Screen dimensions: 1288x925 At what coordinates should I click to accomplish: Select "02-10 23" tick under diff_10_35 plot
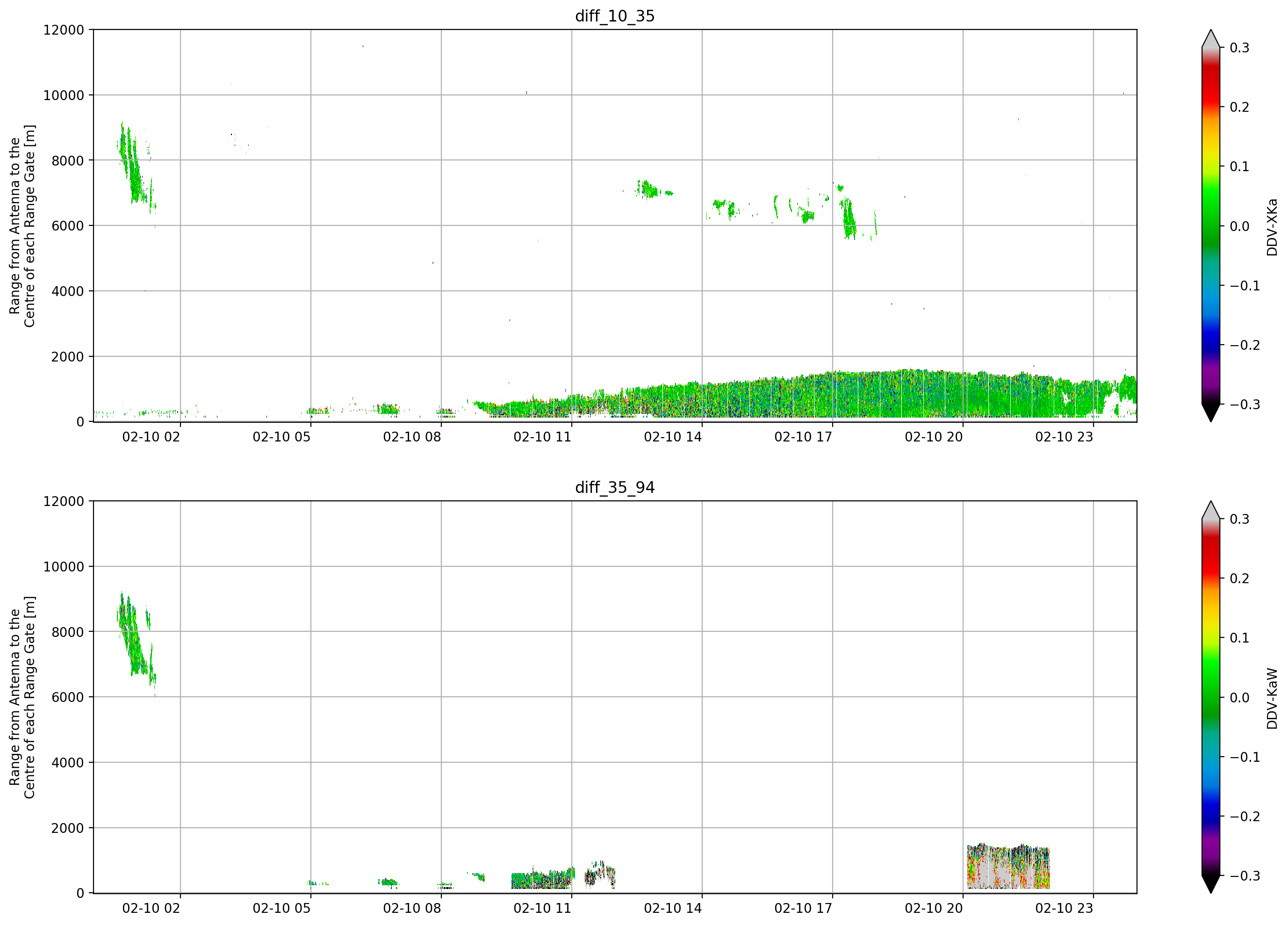[x=1064, y=437]
